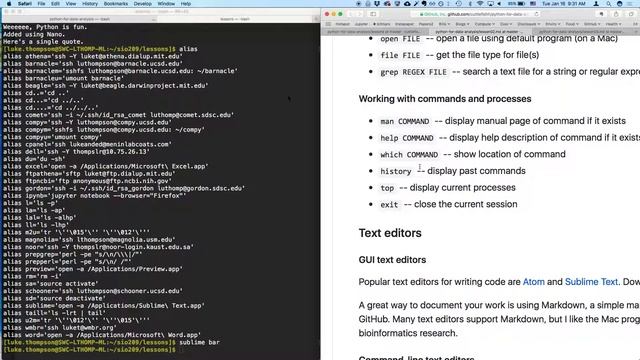
Task: Click the Evernote elephant icon in menu bar
Action: coord(424,4)
